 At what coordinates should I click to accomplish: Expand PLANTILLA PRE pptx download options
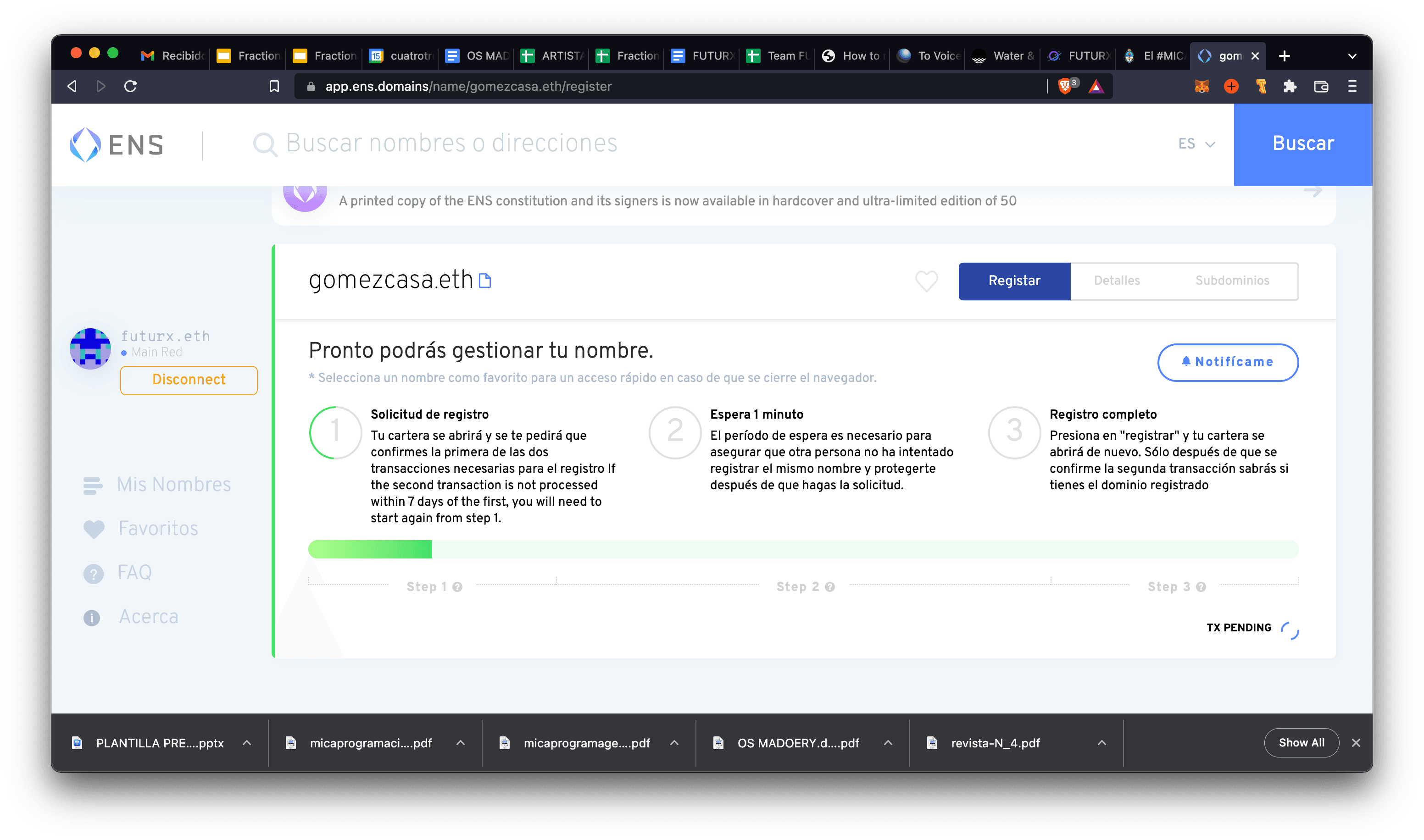point(247,743)
